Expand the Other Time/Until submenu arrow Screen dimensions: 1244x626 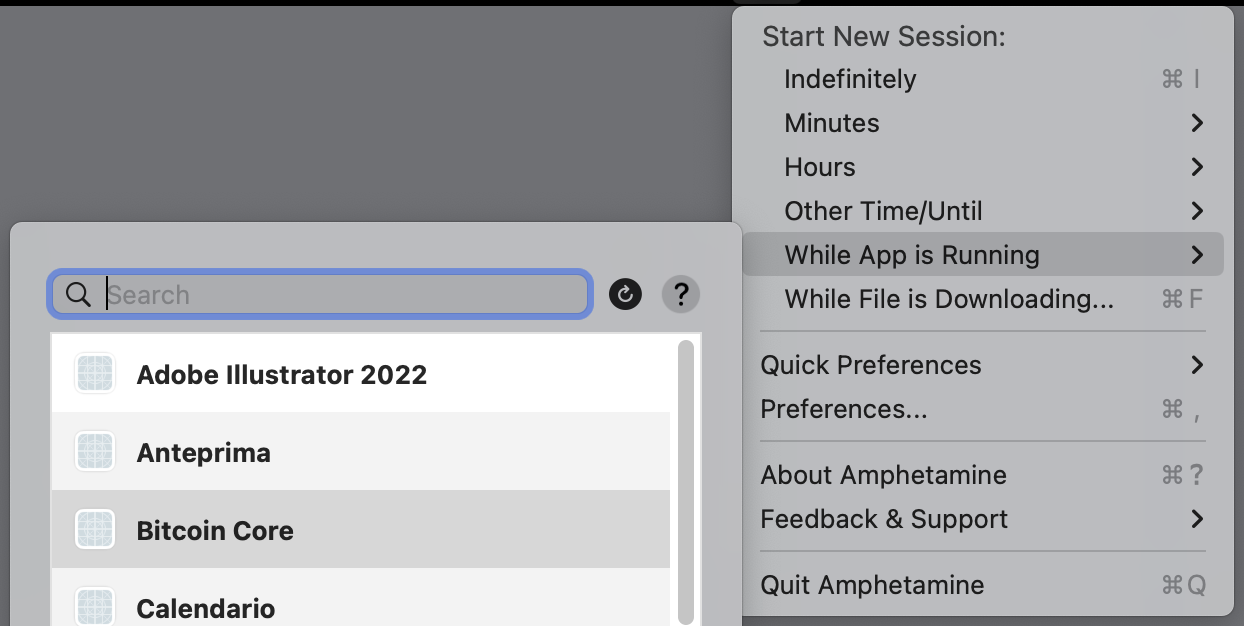coord(1197,211)
